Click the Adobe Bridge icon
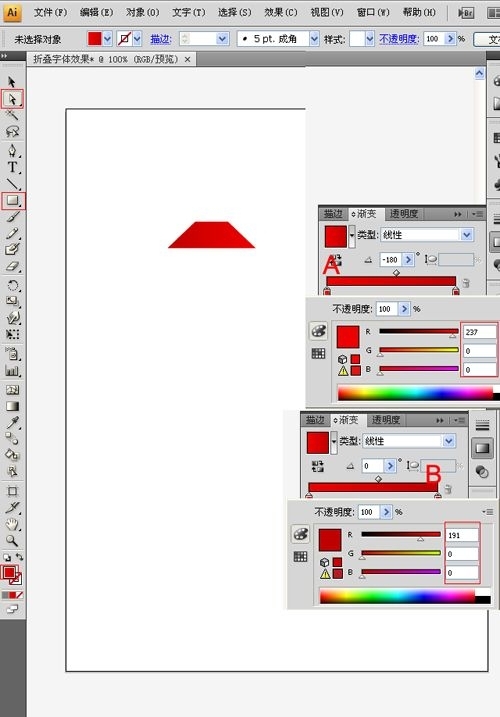This screenshot has width=500, height=717. tap(466, 13)
